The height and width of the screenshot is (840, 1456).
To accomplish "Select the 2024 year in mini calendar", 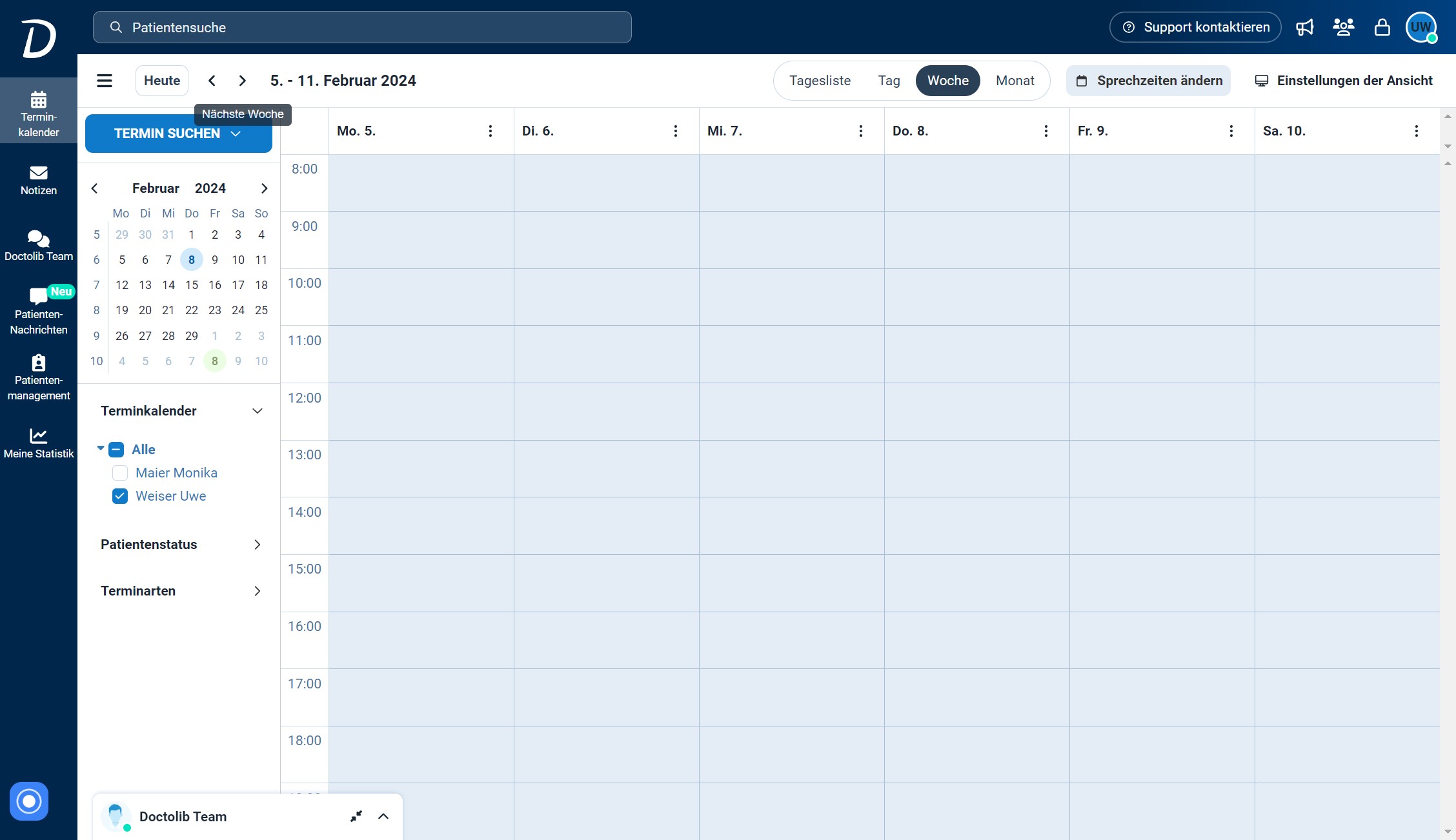I will [x=210, y=188].
